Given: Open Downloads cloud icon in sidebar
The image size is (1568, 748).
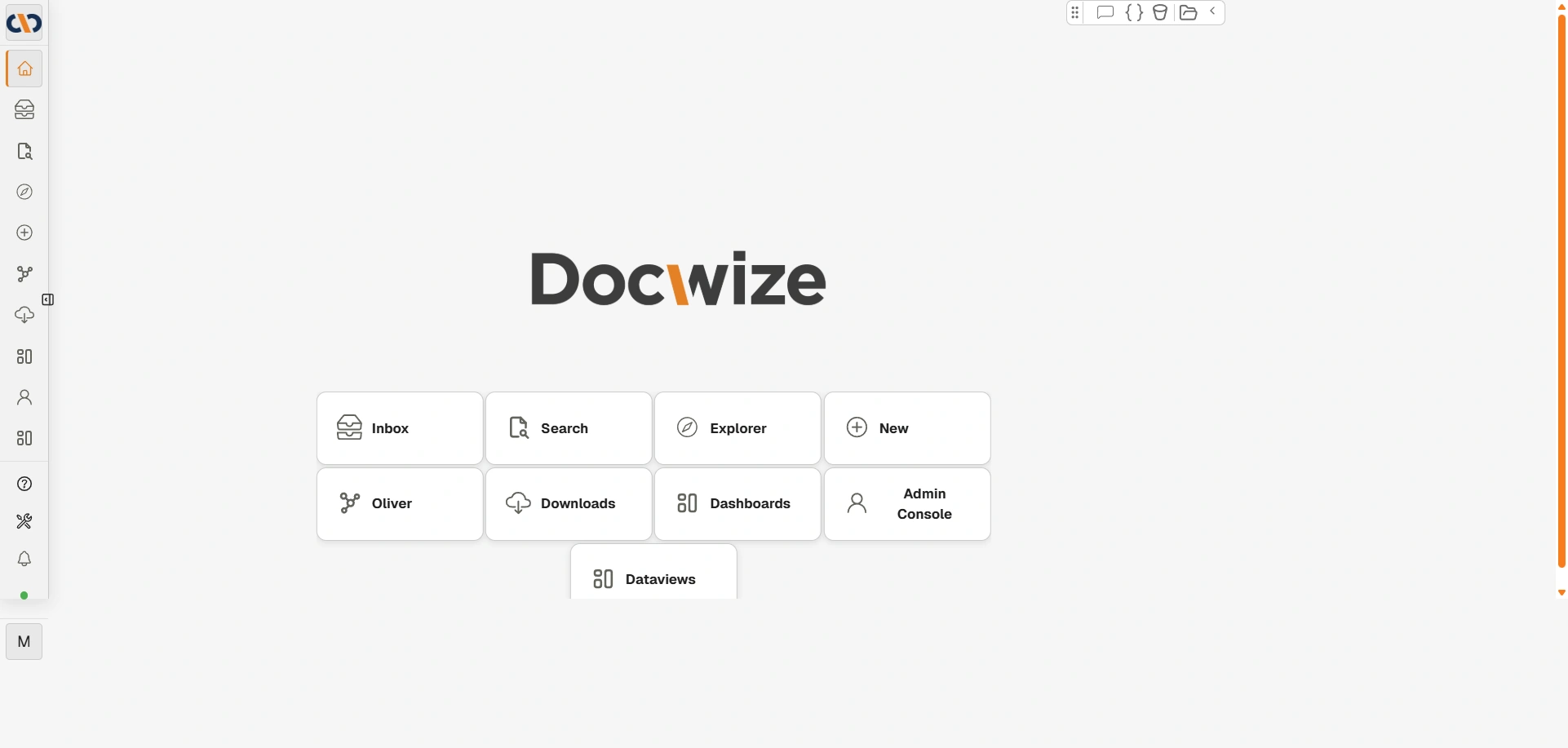Looking at the screenshot, I should tap(24, 315).
